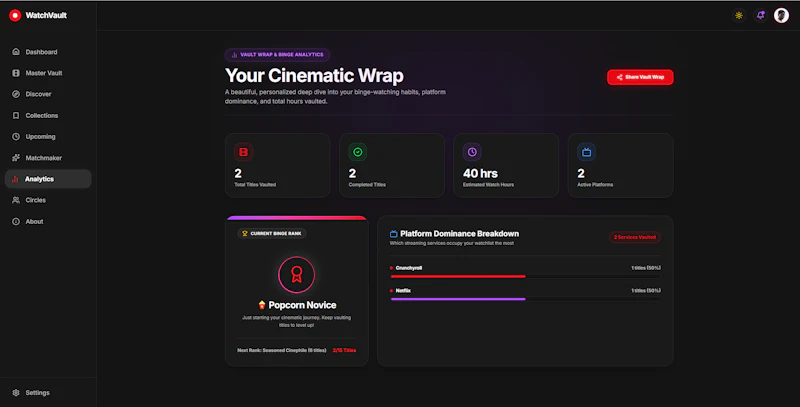Click the green Completed Titles check icon
The height and width of the screenshot is (407, 800).
click(358, 152)
